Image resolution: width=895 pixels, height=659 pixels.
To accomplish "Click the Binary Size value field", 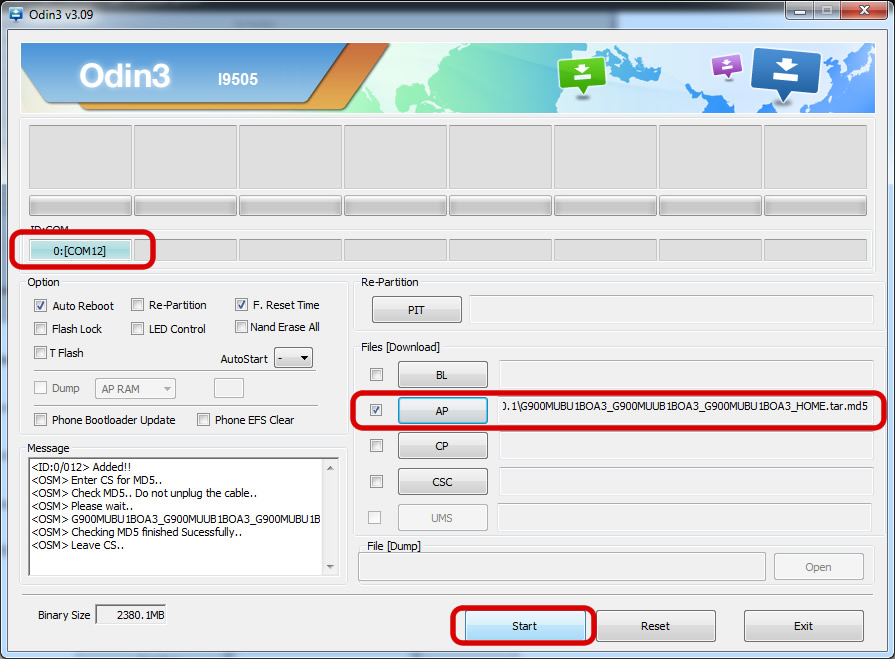I will [x=131, y=615].
